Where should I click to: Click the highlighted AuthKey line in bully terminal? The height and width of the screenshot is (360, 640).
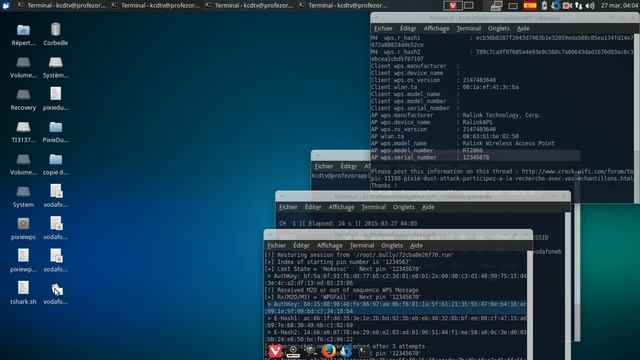[395, 308]
